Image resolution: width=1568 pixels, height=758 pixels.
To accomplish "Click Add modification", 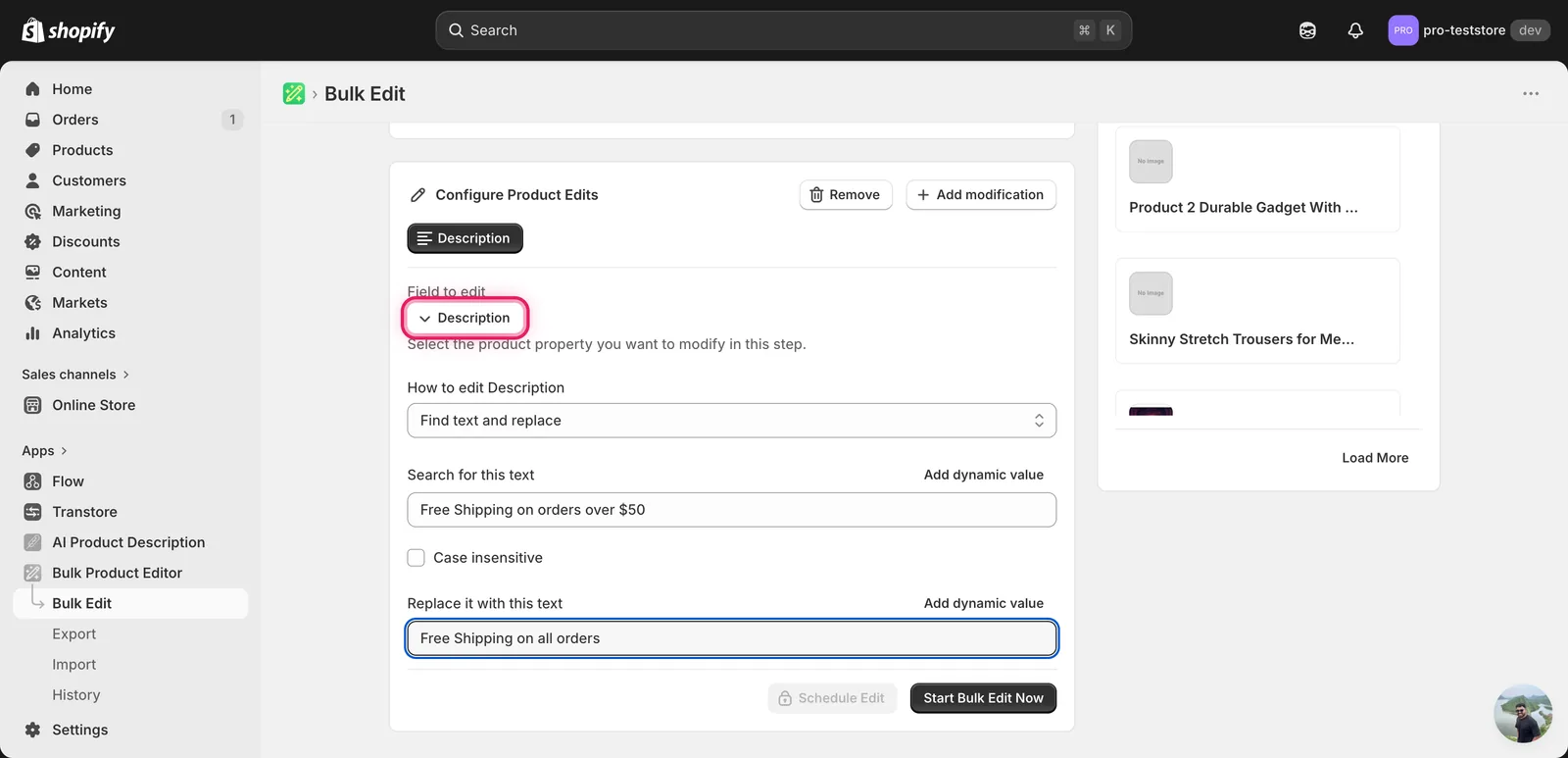I will [x=981, y=195].
